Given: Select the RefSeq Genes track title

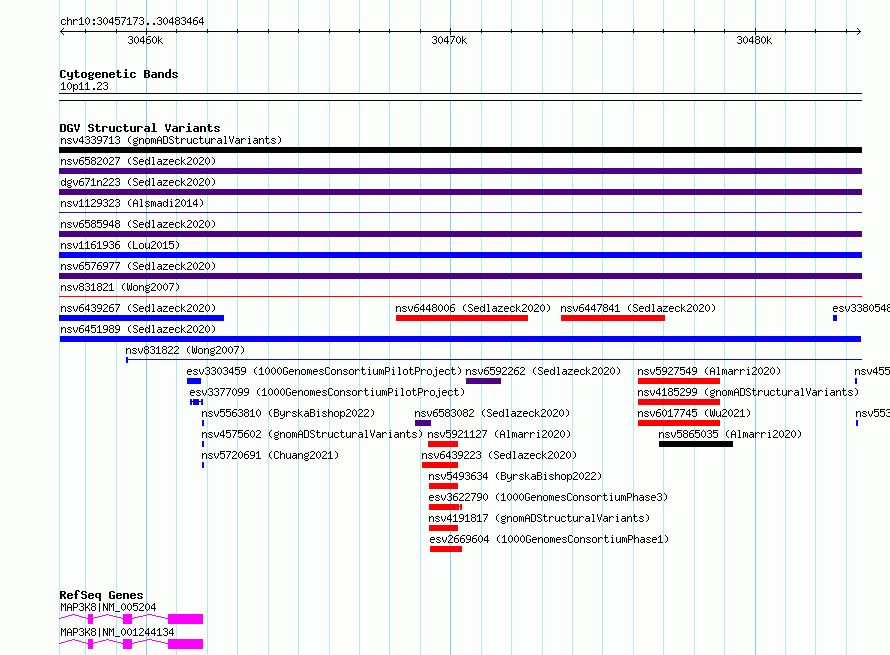Looking at the screenshot, I should (x=101, y=595).
